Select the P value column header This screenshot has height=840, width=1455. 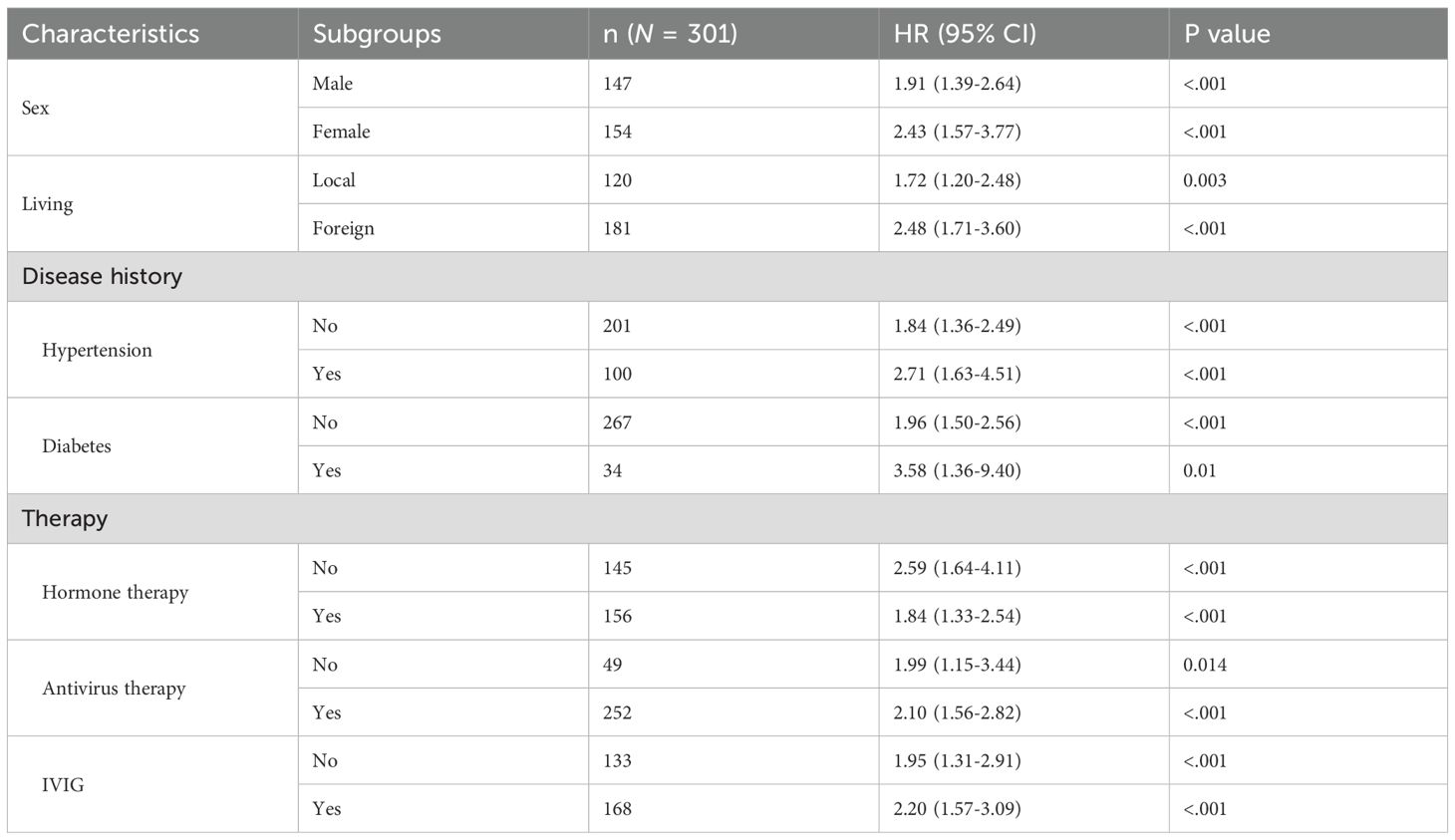pyautogui.click(x=1227, y=34)
